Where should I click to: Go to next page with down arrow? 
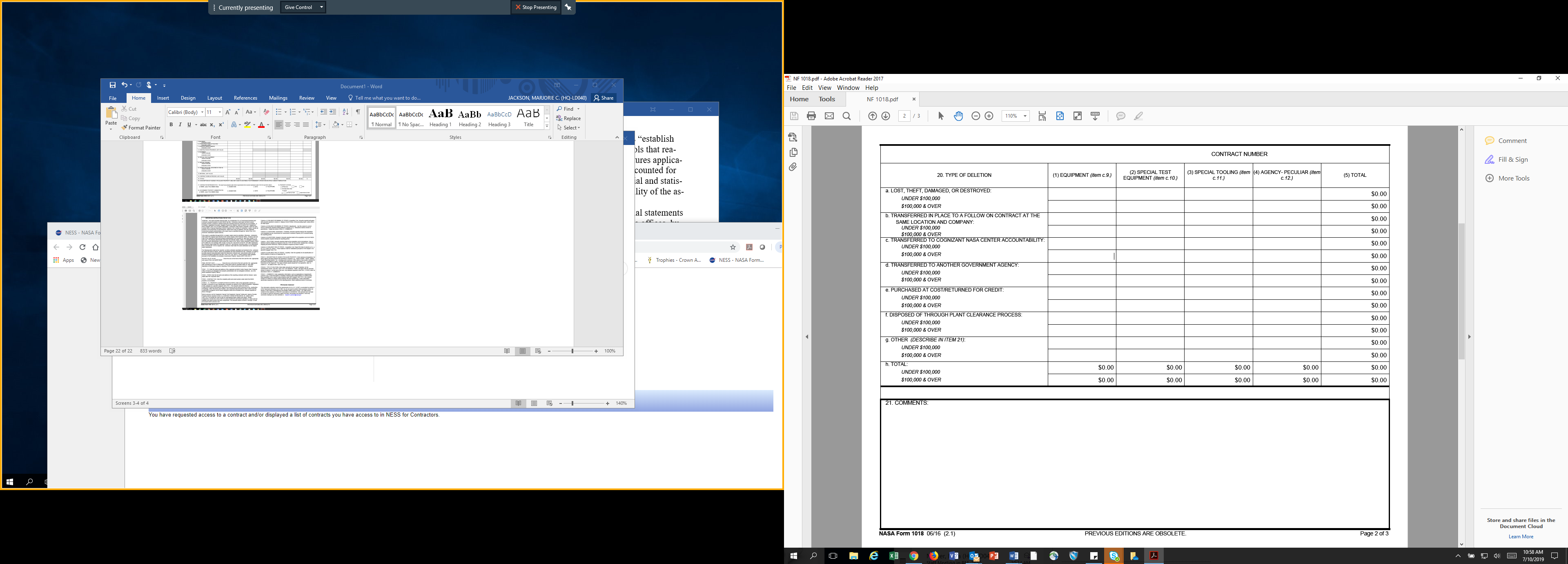(886, 116)
